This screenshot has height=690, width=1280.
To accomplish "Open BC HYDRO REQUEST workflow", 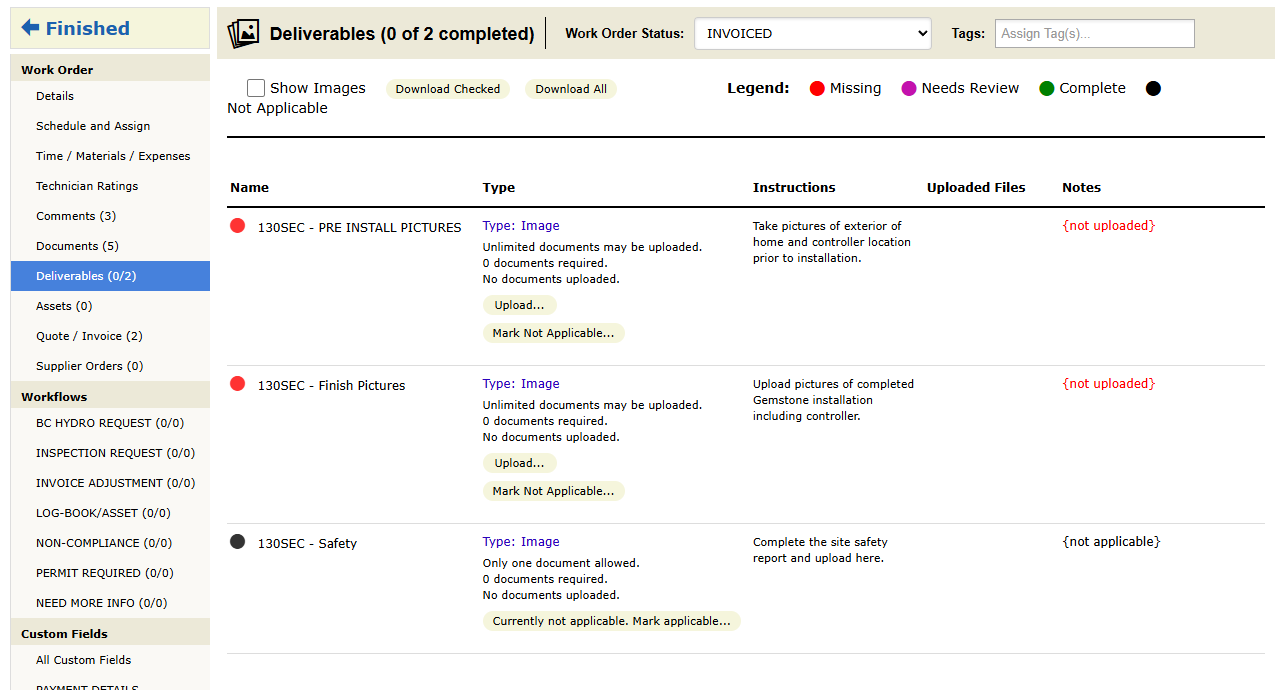I will coord(110,423).
